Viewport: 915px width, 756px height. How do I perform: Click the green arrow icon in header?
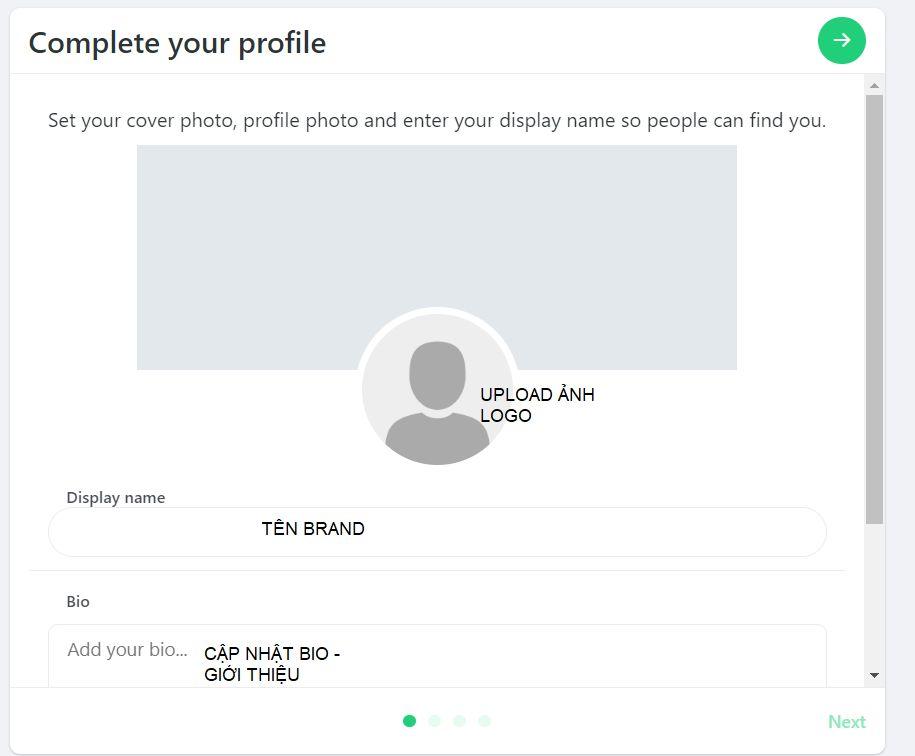pos(841,40)
